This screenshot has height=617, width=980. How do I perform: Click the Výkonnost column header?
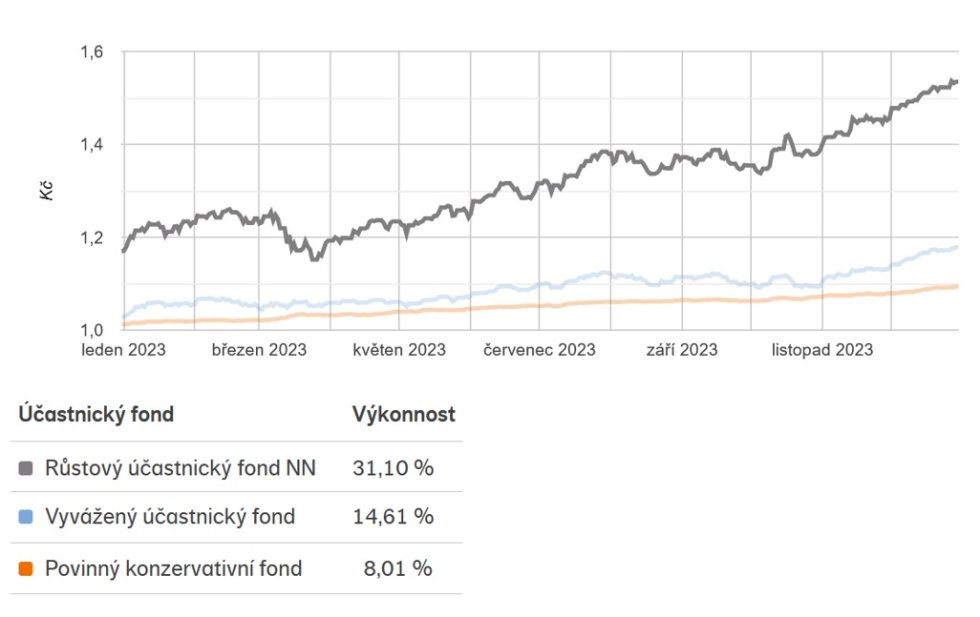point(403,414)
